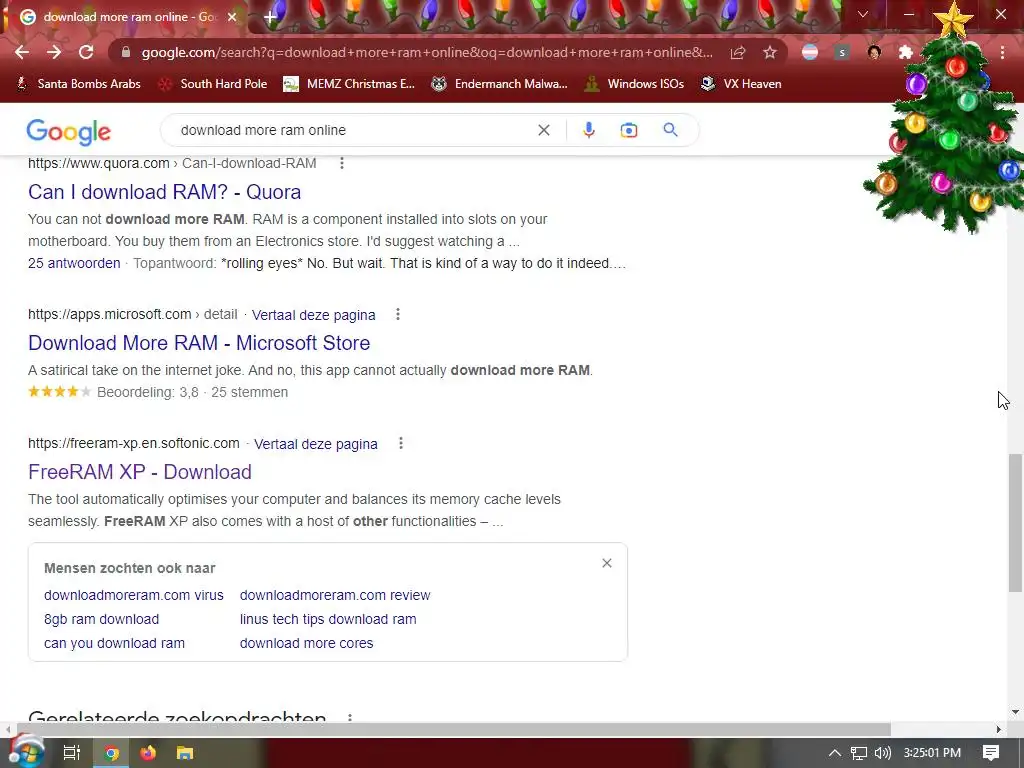Image resolution: width=1024 pixels, height=768 pixels.
Task: Close the 'Mensen zochten ook naar' box
Action: [x=607, y=563]
